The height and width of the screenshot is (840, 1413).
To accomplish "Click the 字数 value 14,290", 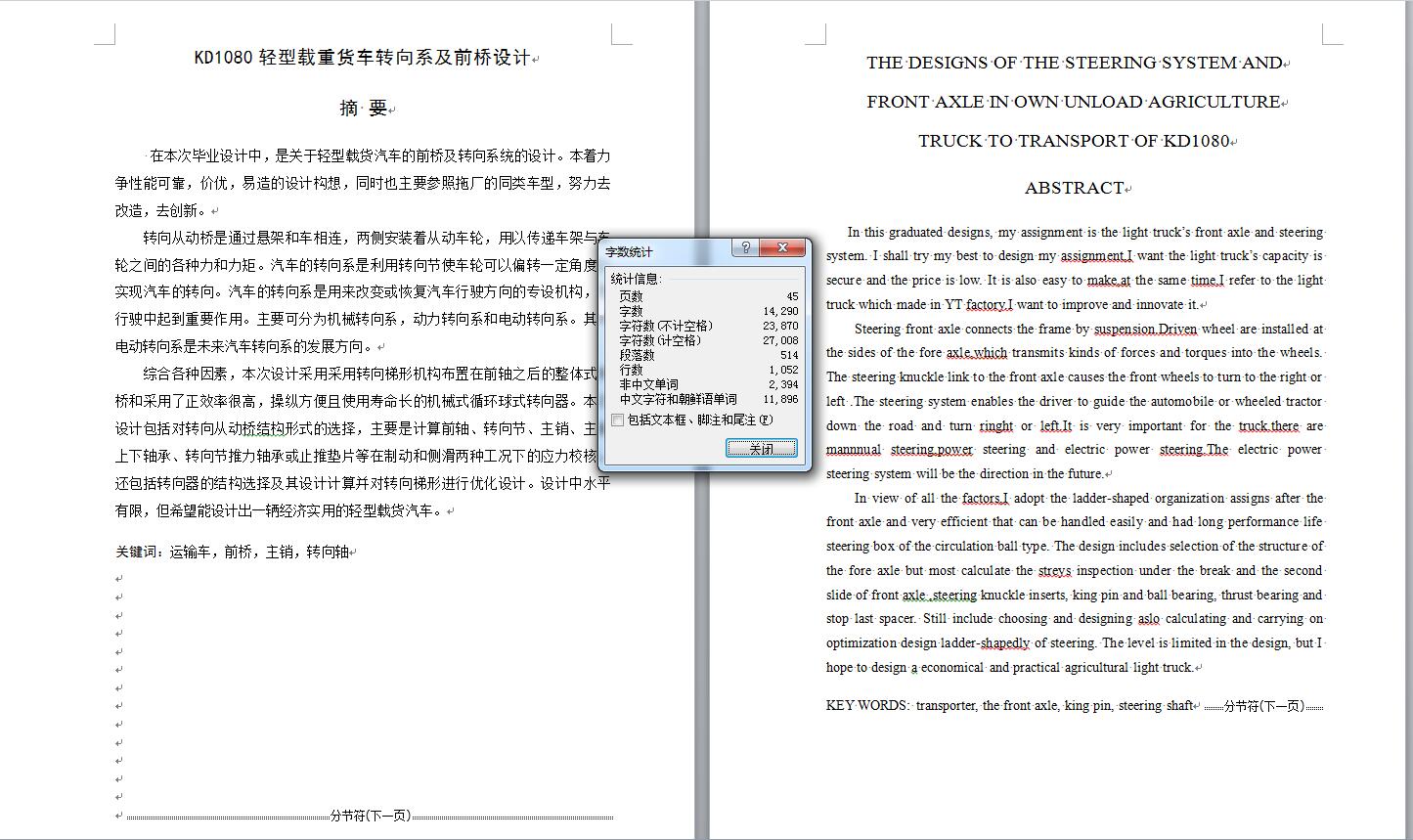I will click(780, 311).
